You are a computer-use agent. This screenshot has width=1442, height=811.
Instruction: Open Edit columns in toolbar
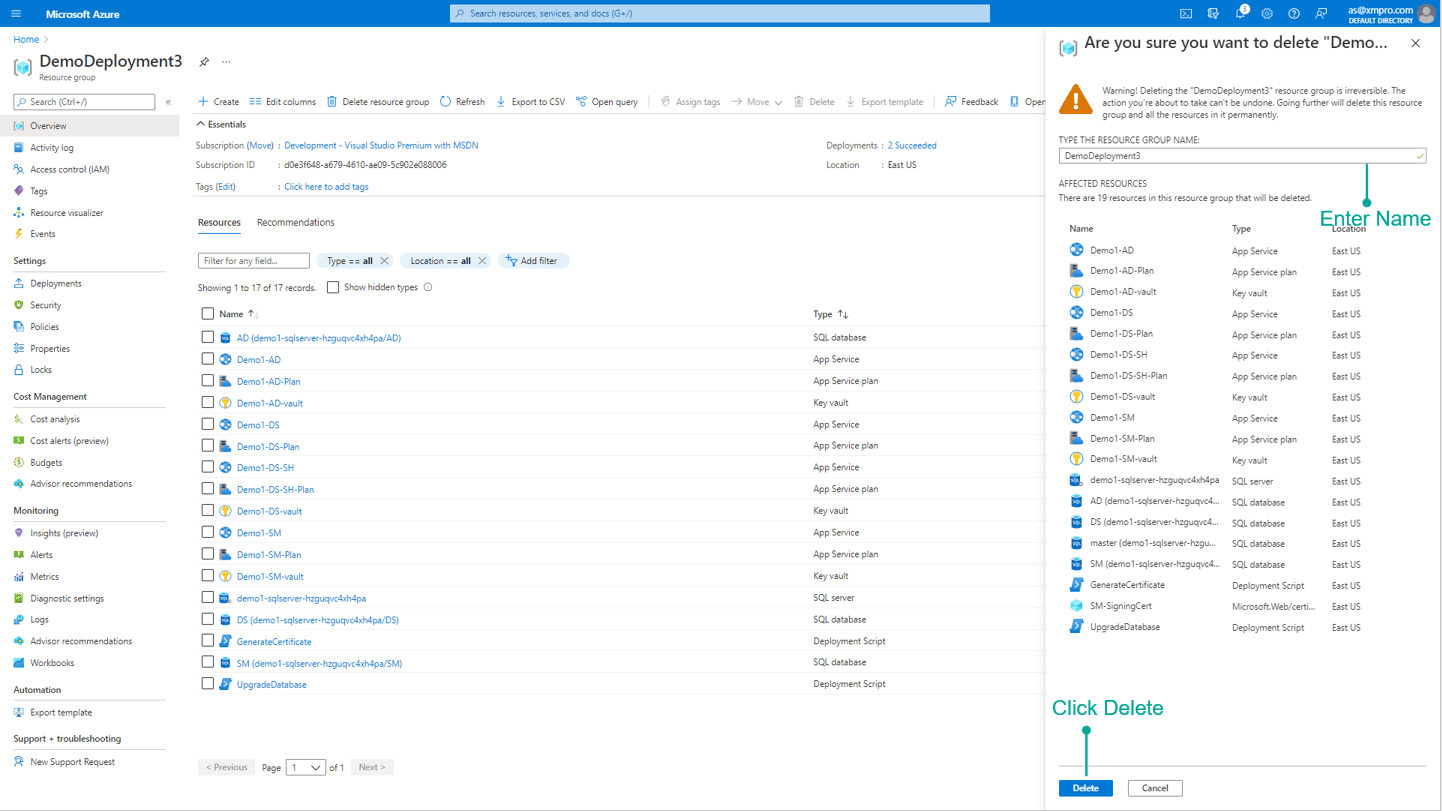tap(282, 102)
